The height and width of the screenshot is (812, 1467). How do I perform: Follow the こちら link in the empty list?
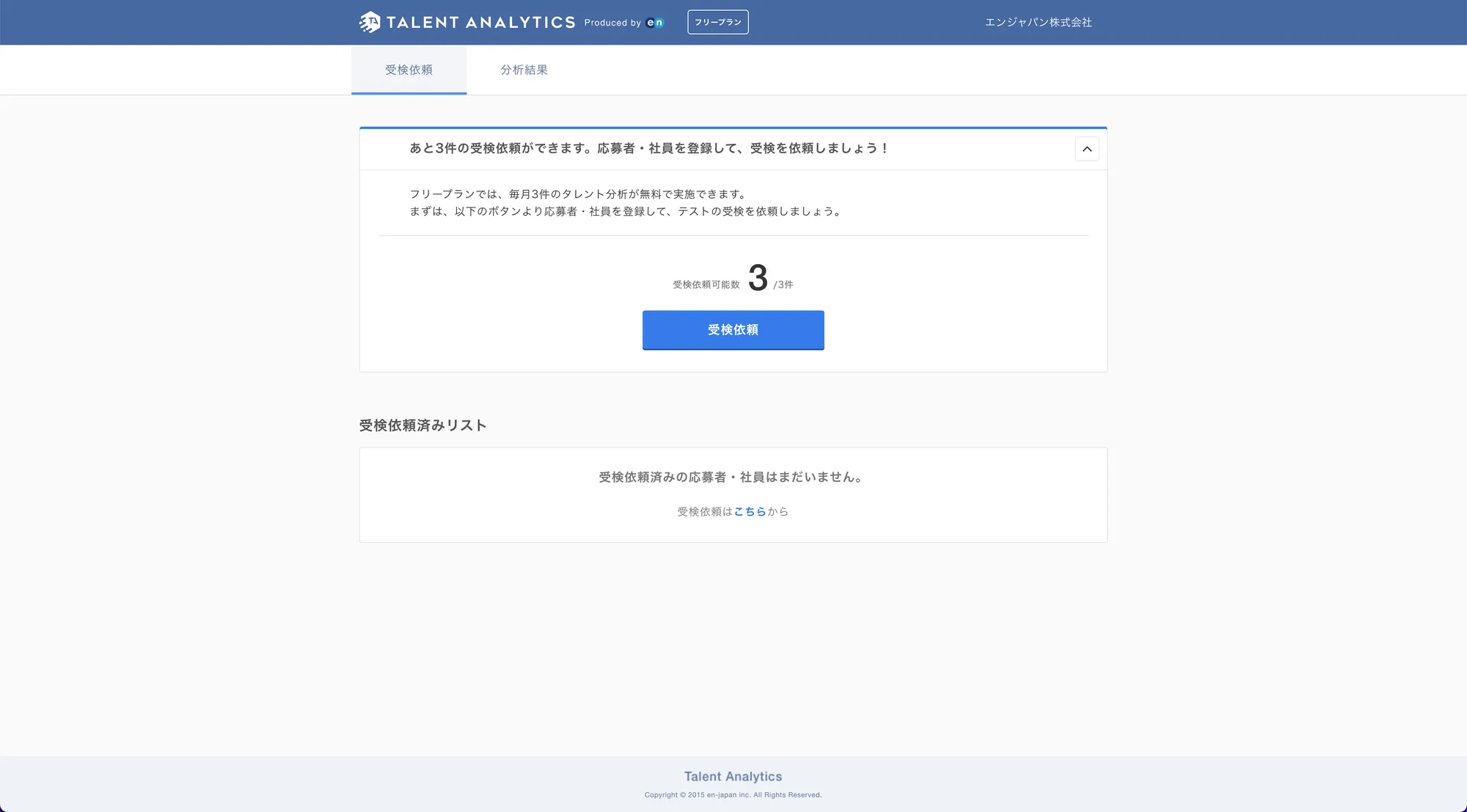tap(750, 511)
